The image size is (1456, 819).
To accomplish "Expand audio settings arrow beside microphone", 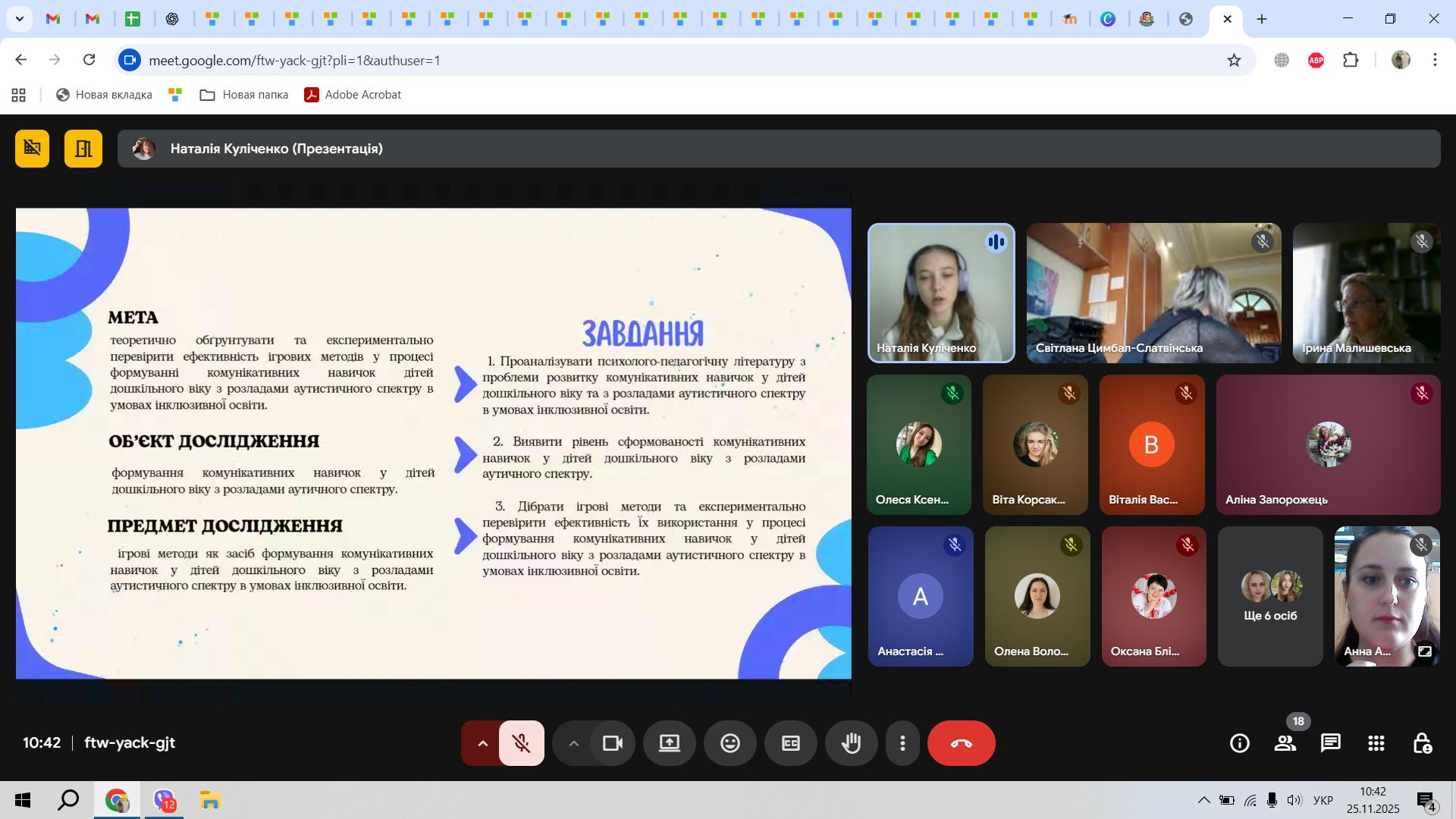I will [x=482, y=743].
